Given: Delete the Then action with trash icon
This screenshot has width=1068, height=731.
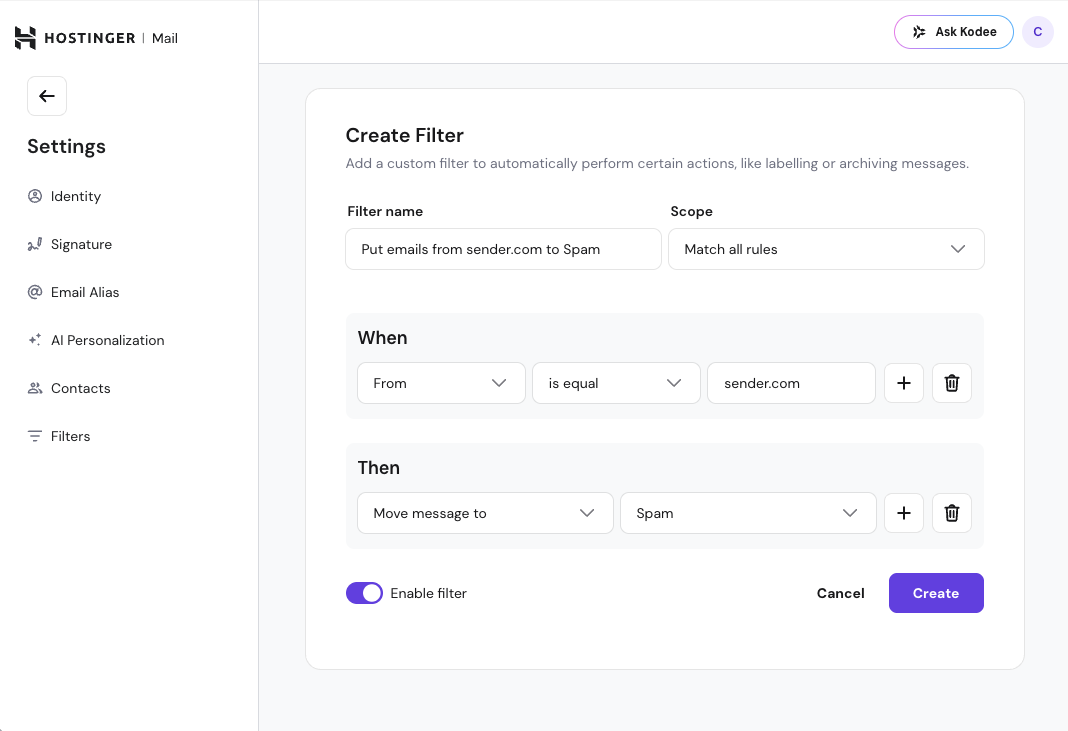Looking at the screenshot, I should point(951,513).
